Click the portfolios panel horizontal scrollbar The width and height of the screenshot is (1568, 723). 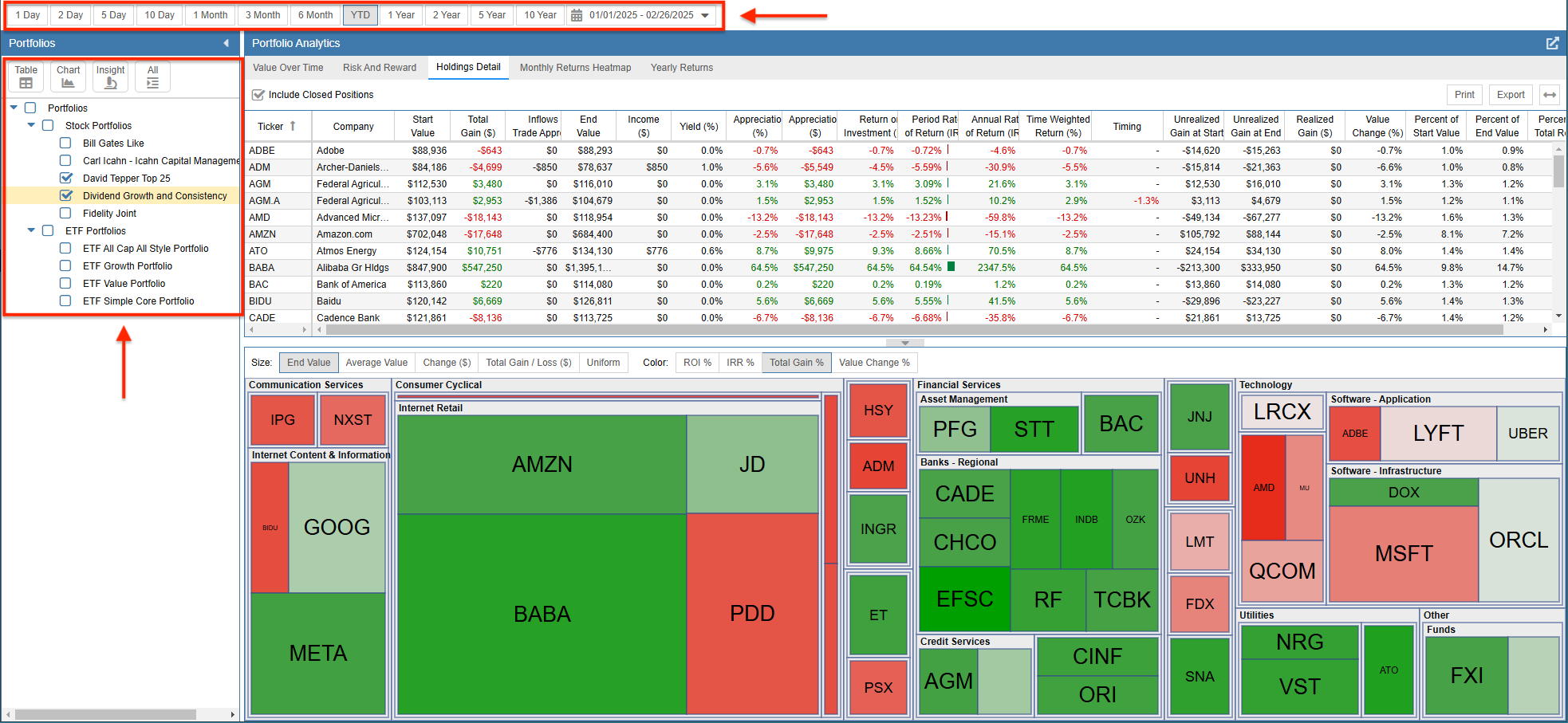click(x=105, y=714)
